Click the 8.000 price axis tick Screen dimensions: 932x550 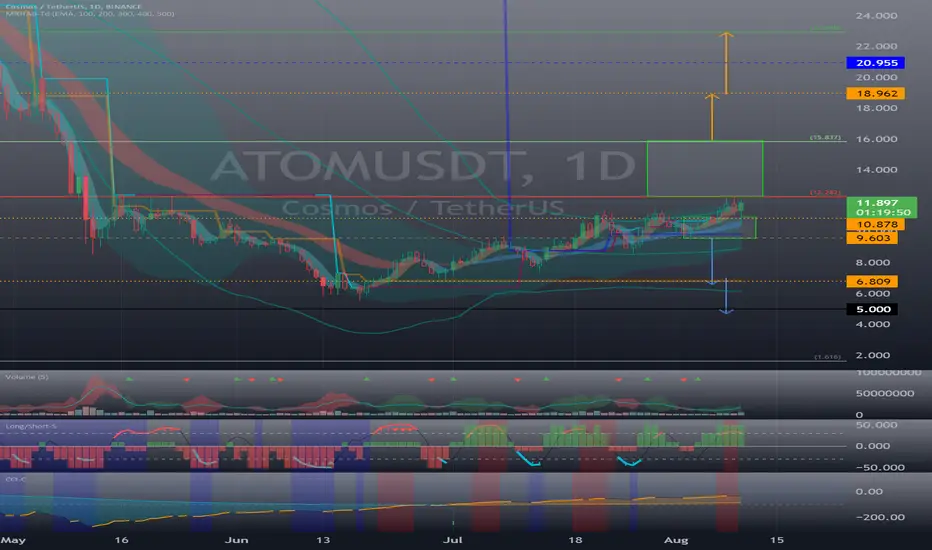(x=873, y=262)
